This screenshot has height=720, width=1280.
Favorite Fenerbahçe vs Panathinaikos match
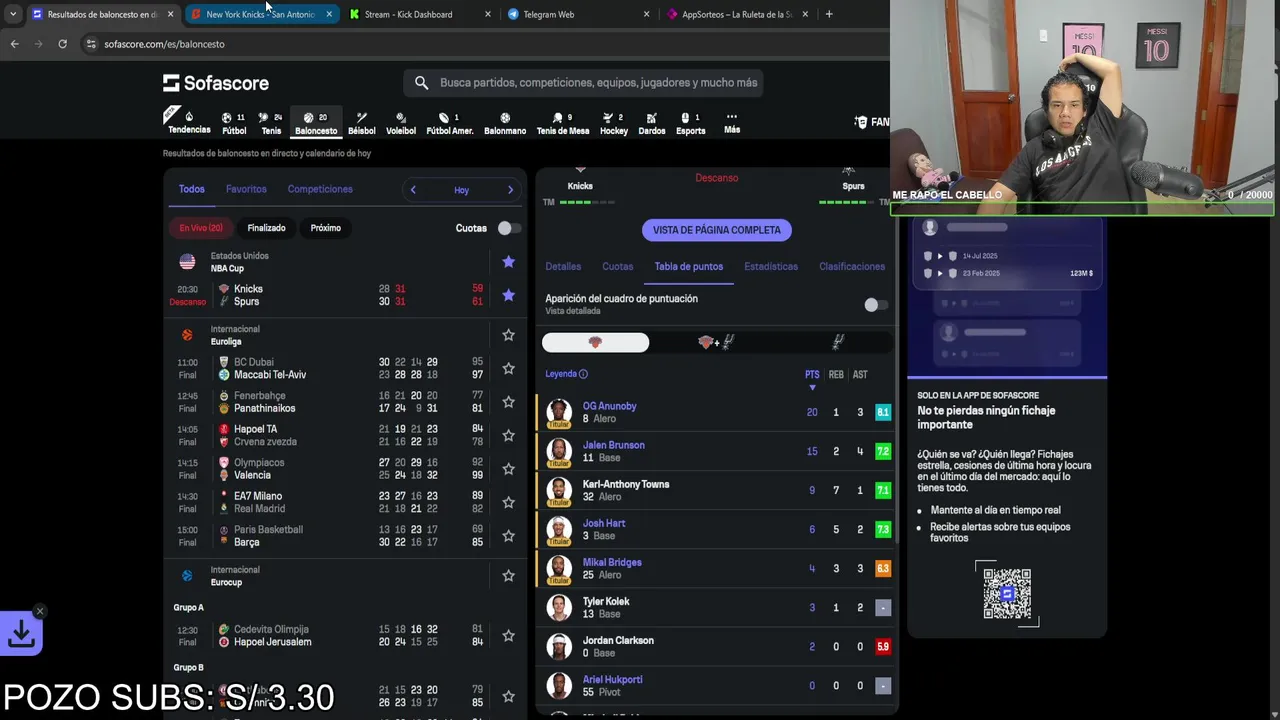(508, 402)
